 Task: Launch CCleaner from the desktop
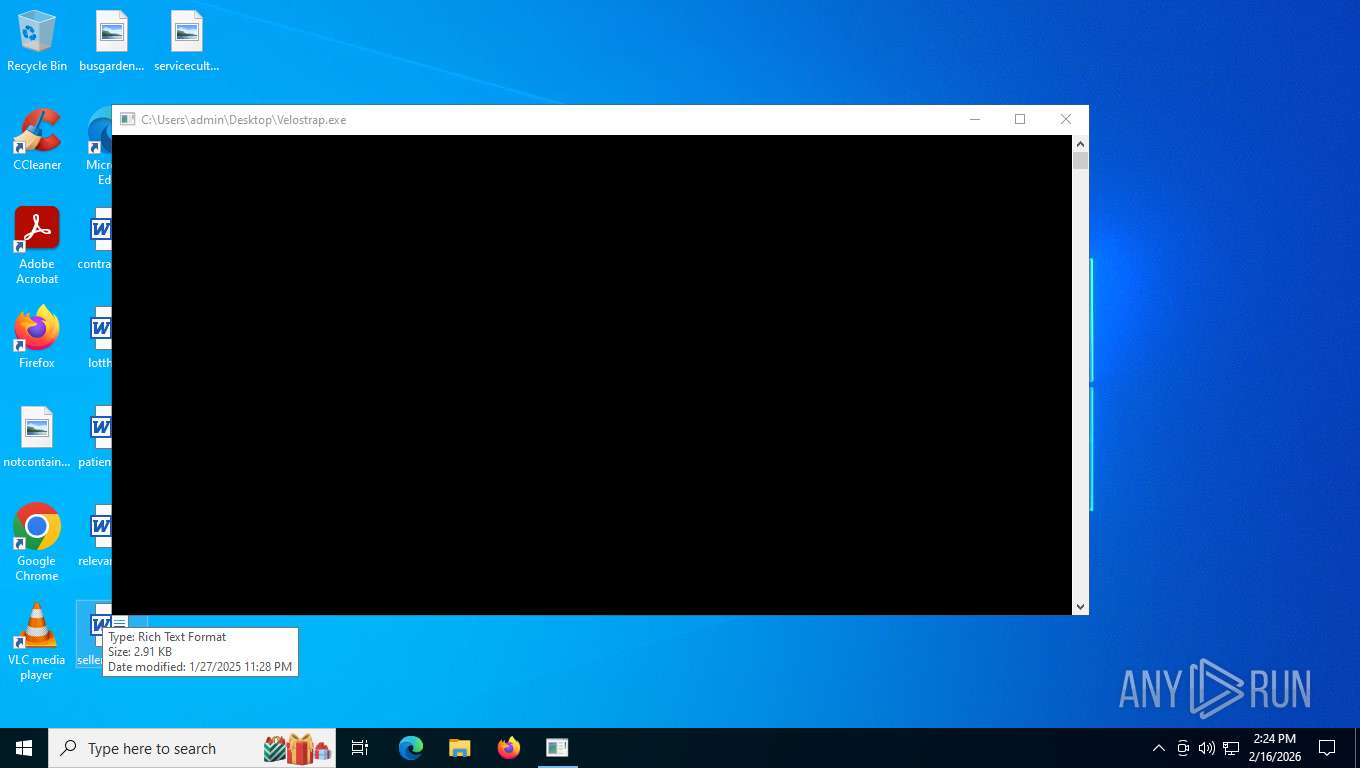(37, 140)
